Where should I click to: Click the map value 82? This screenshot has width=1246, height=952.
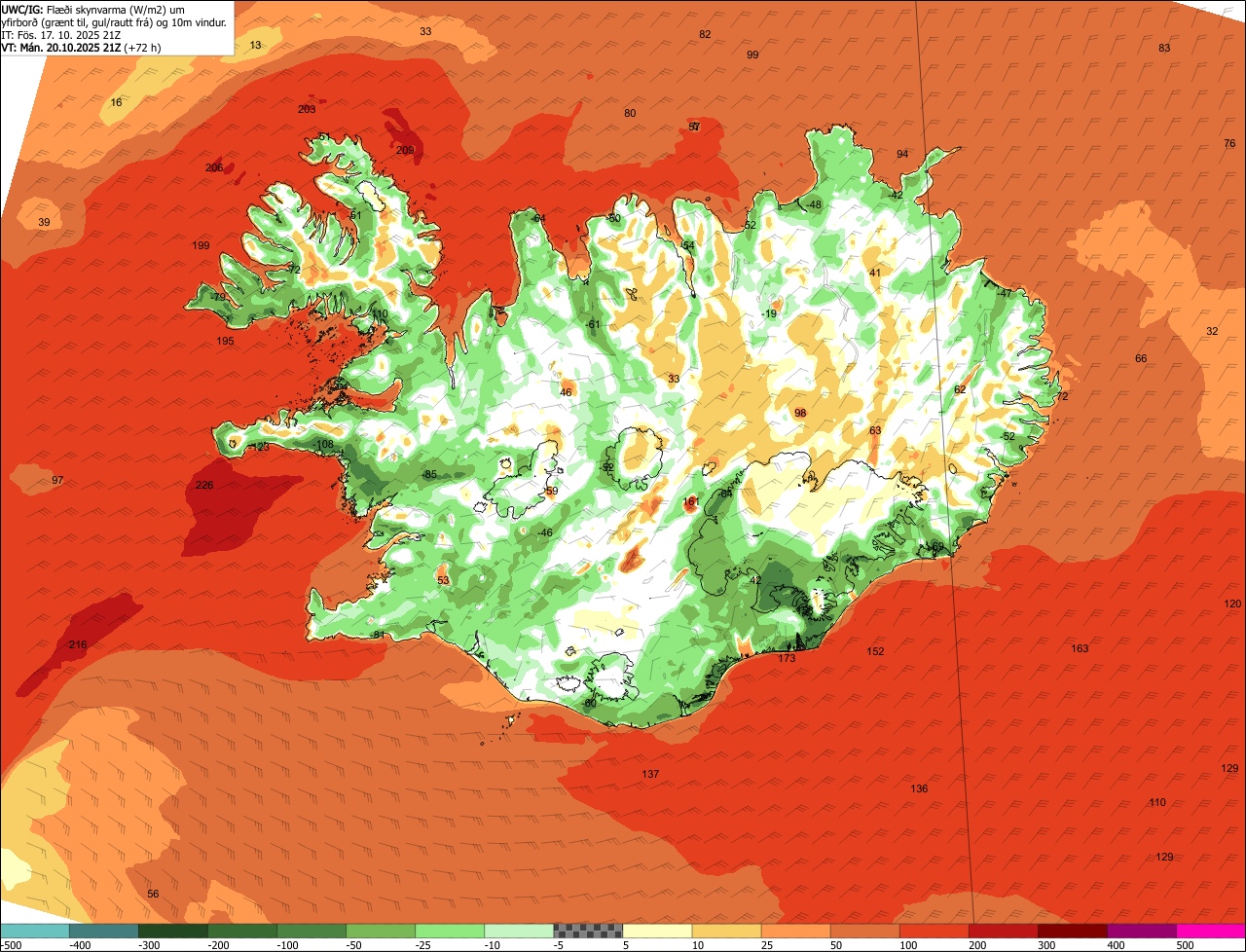705,34
